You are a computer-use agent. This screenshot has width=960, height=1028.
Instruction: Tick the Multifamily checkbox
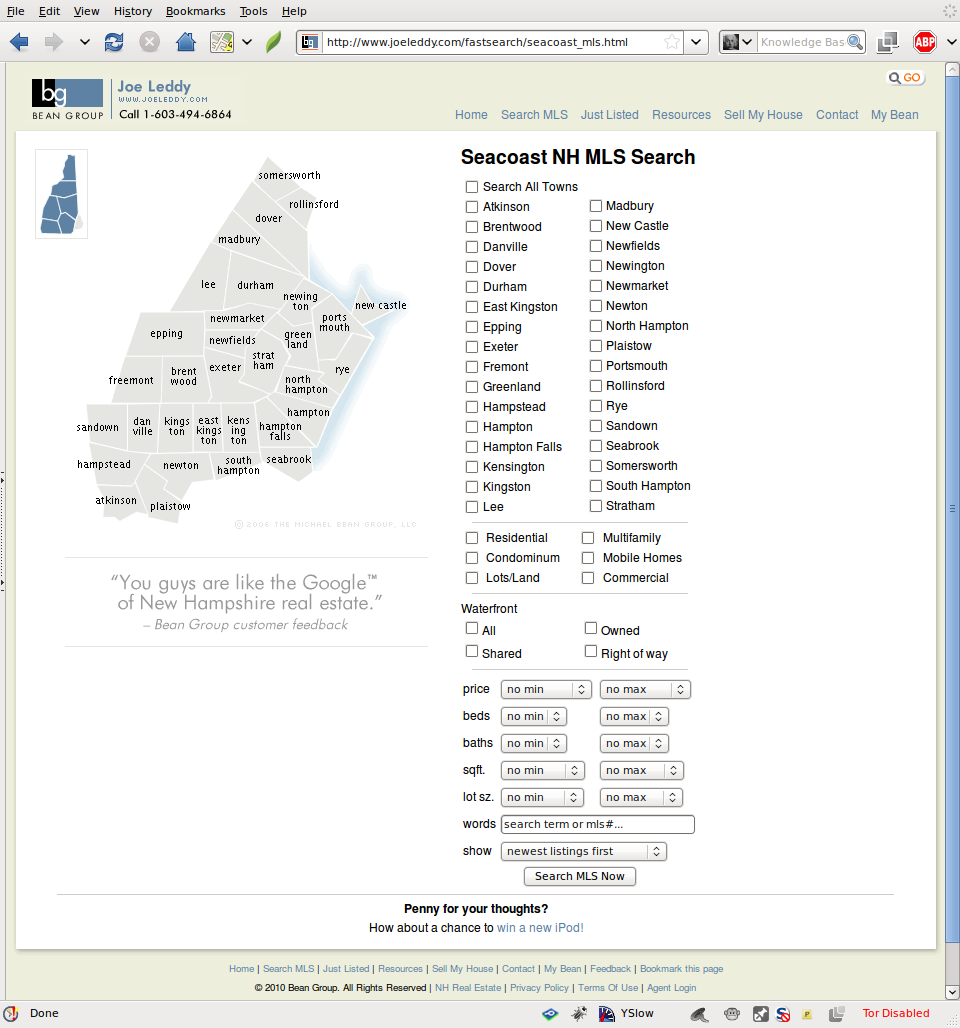[588, 538]
